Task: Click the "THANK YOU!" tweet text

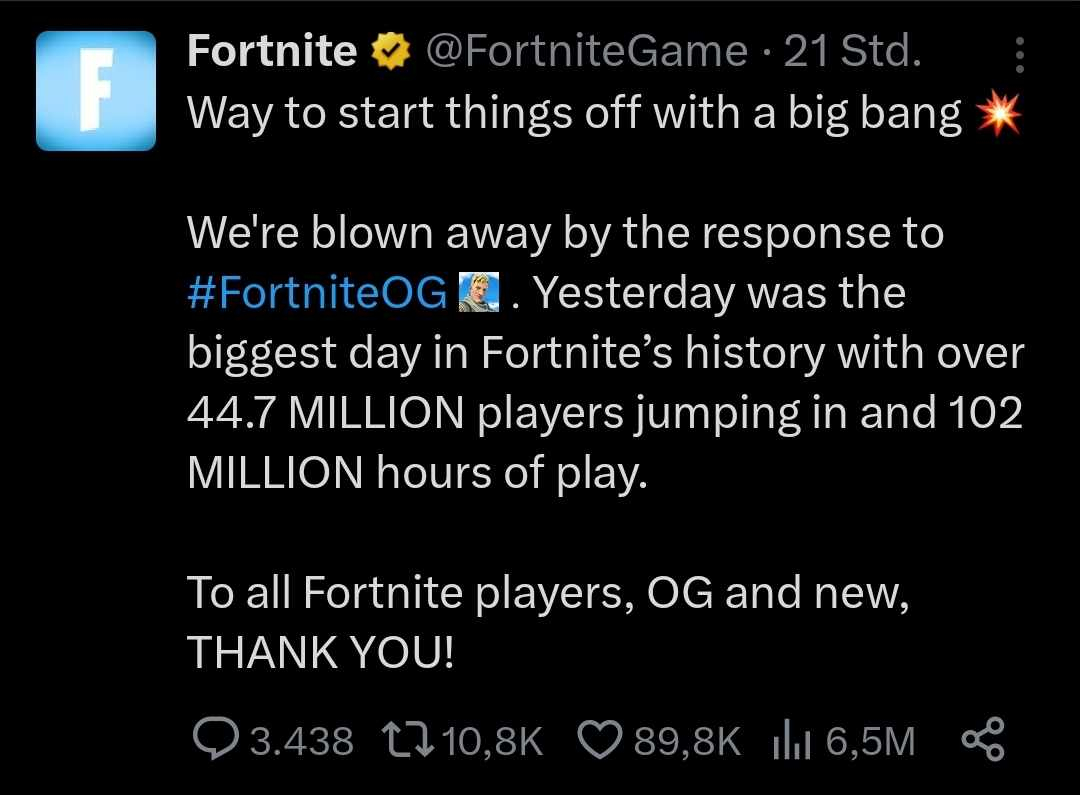Action: pyautogui.click(x=320, y=653)
